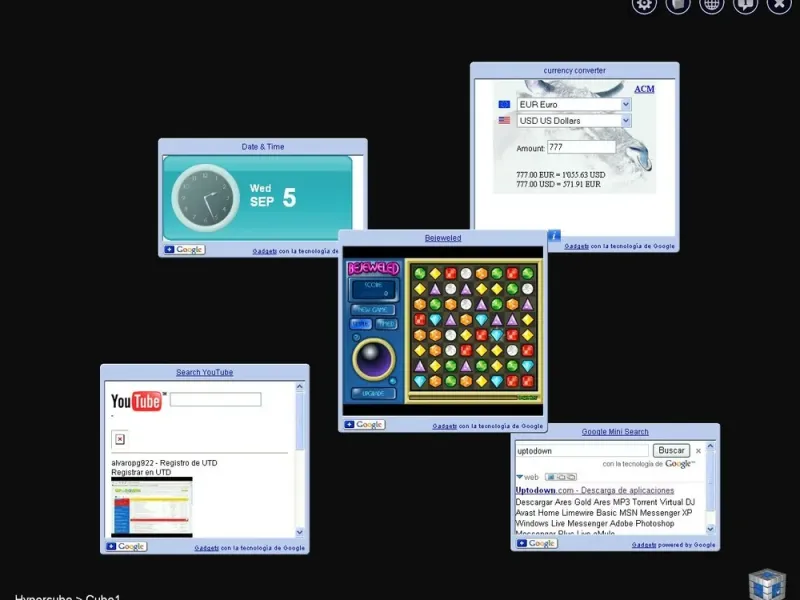This screenshot has width=800, height=600.
Task: Click 'alvaropg922 - Registro de UTD' text
Action: point(164,463)
